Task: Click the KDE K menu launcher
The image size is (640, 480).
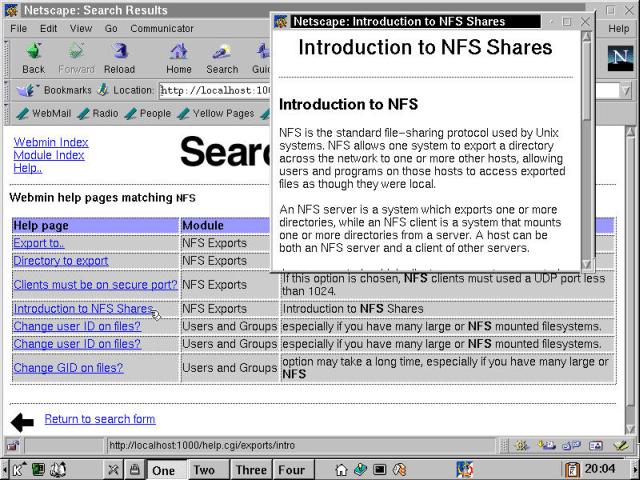Action: (17, 469)
